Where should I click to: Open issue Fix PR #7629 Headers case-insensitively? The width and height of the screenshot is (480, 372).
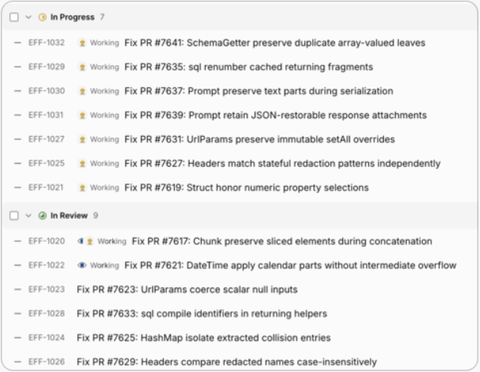click(227, 362)
